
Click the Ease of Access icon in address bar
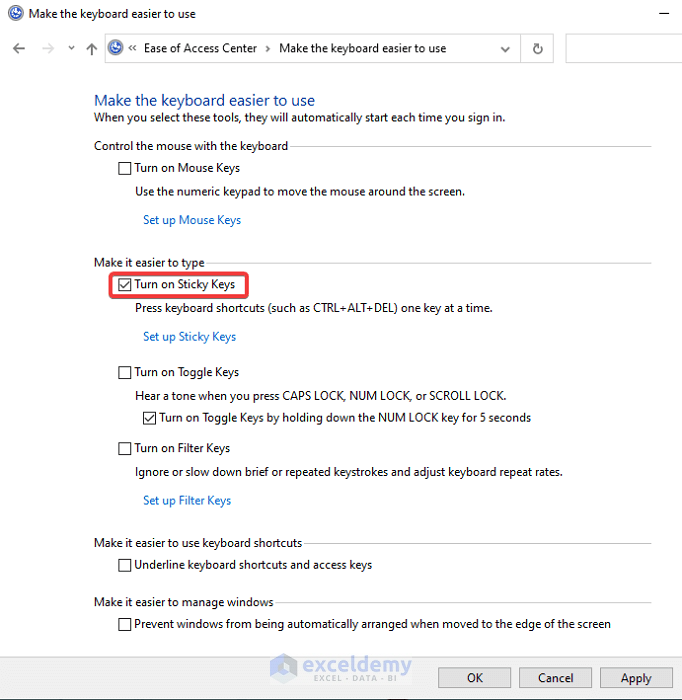coord(116,47)
